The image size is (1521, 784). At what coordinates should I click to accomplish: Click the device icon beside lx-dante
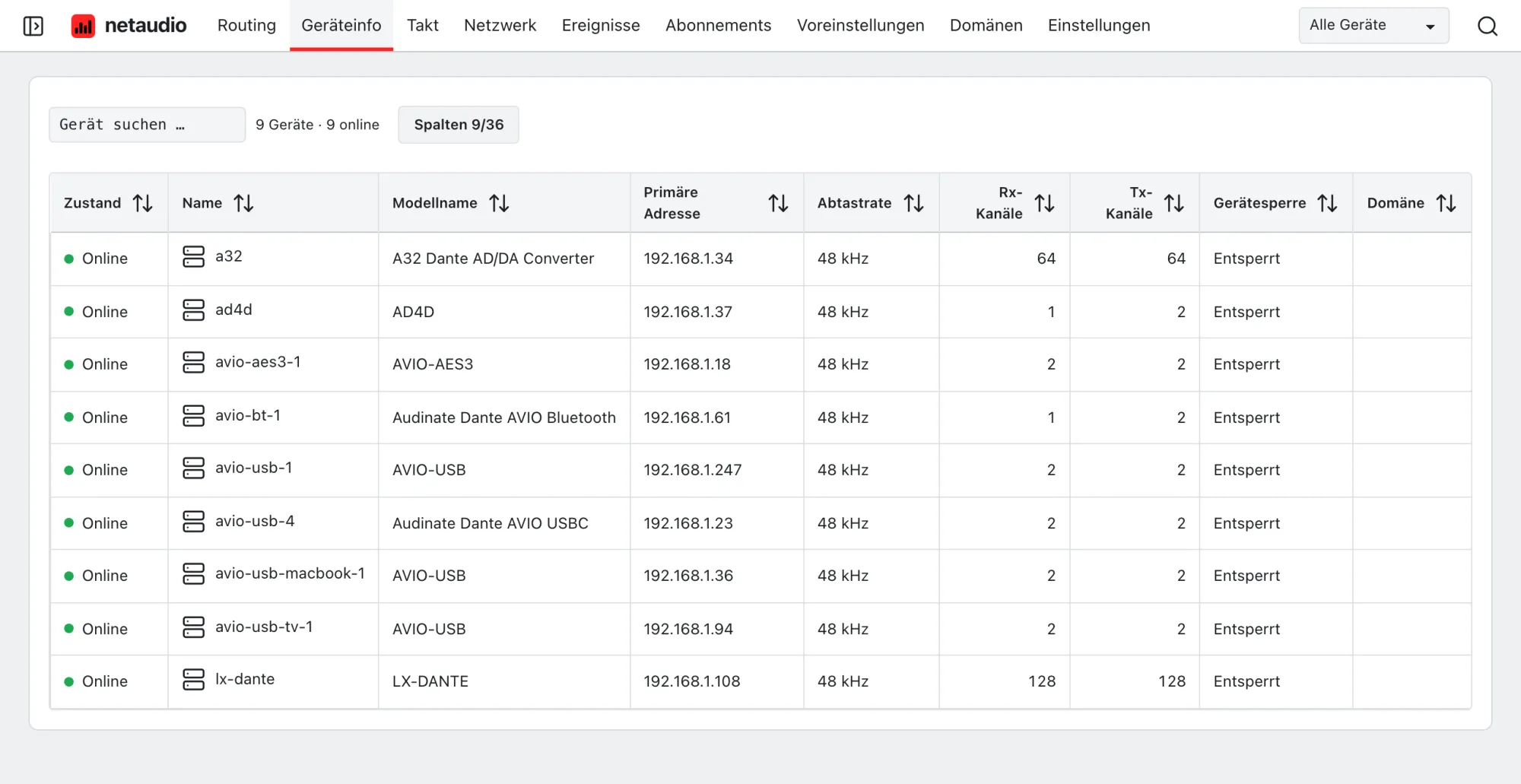(x=194, y=680)
